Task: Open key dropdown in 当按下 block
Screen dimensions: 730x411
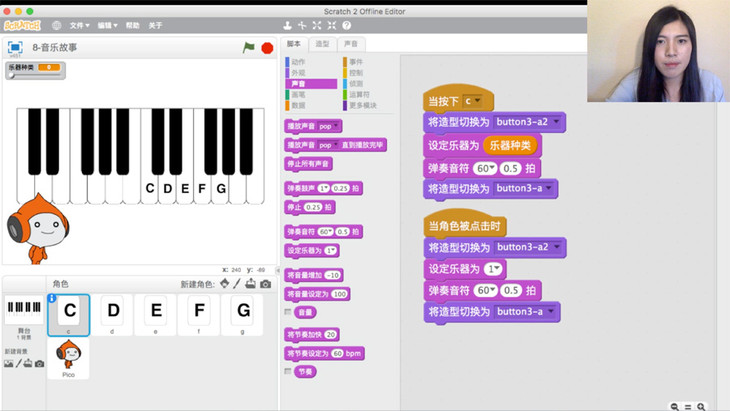Action: (x=473, y=101)
